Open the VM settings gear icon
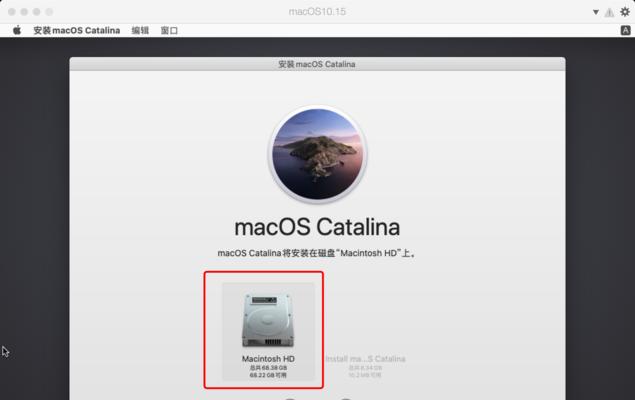Screen dimensions: 635x400 pyautogui.click(x=625, y=12)
